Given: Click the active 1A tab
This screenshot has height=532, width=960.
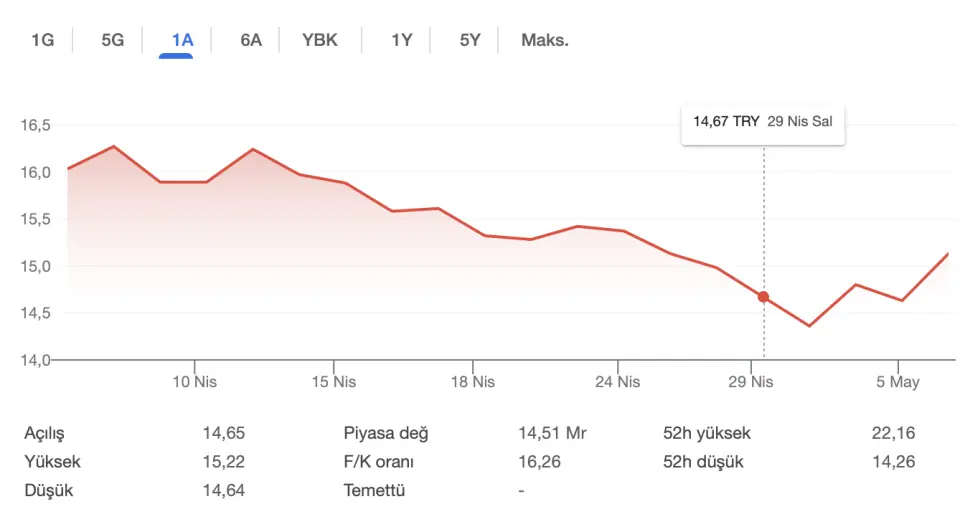Looking at the screenshot, I should pyautogui.click(x=182, y=40).
